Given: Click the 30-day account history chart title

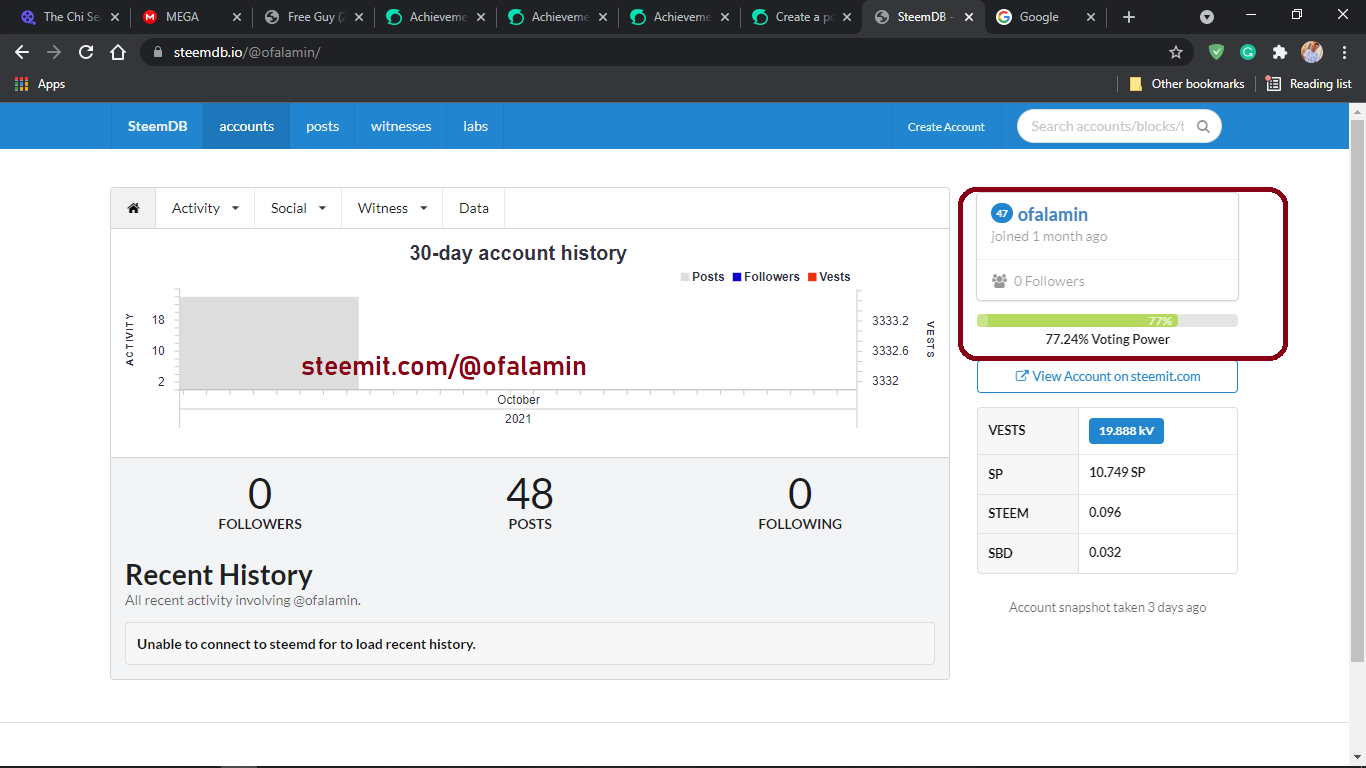Looking at the screenshot, I should click(x=518, y=253).
